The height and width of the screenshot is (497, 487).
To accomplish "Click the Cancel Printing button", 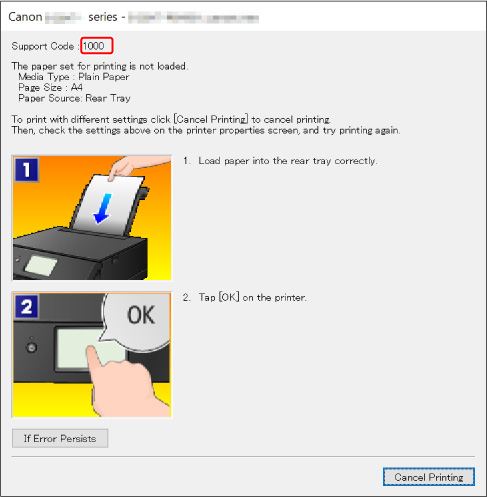I will [x=429, y=477].
